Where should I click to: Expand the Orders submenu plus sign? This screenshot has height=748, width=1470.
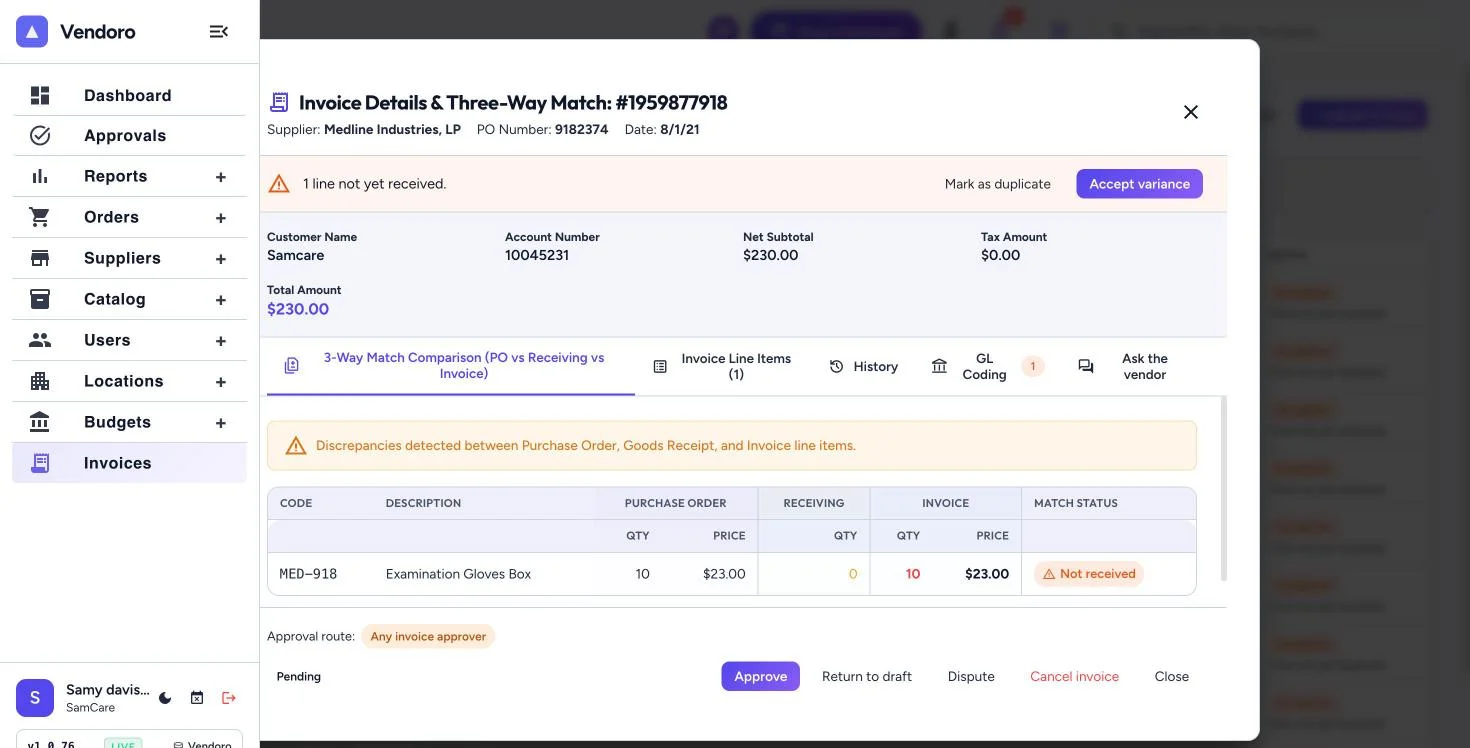(x=221, y=218)
